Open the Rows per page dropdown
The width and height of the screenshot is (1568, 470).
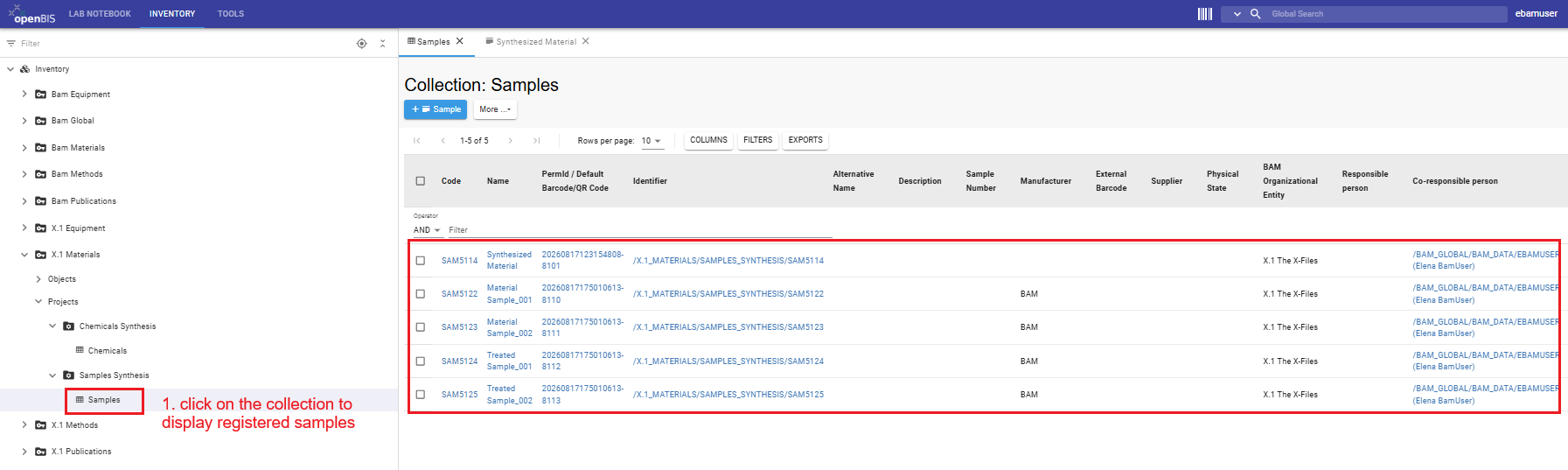pyautogui.click(x=652, y=141)
